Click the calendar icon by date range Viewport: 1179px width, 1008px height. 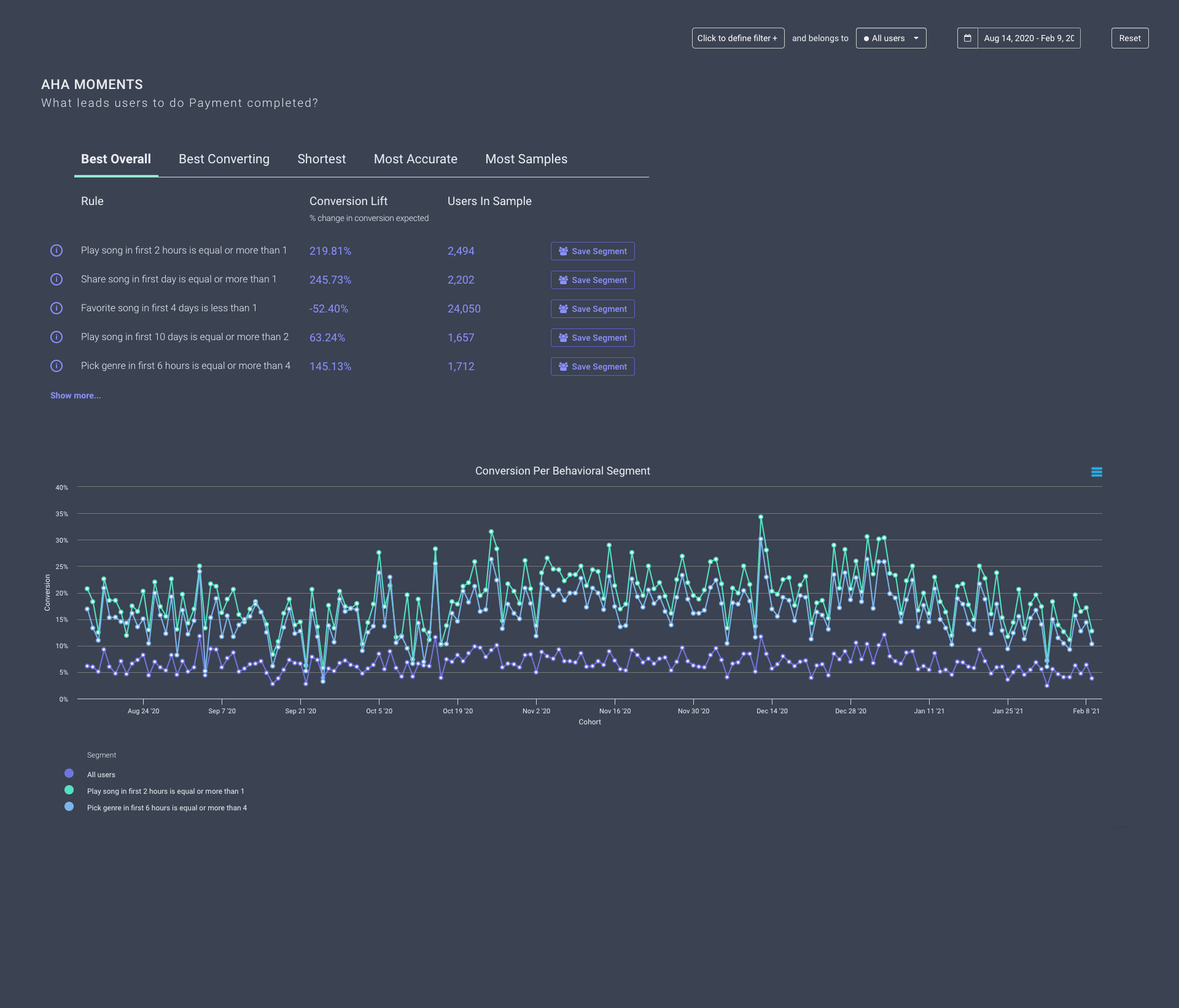tap(967, 38)
